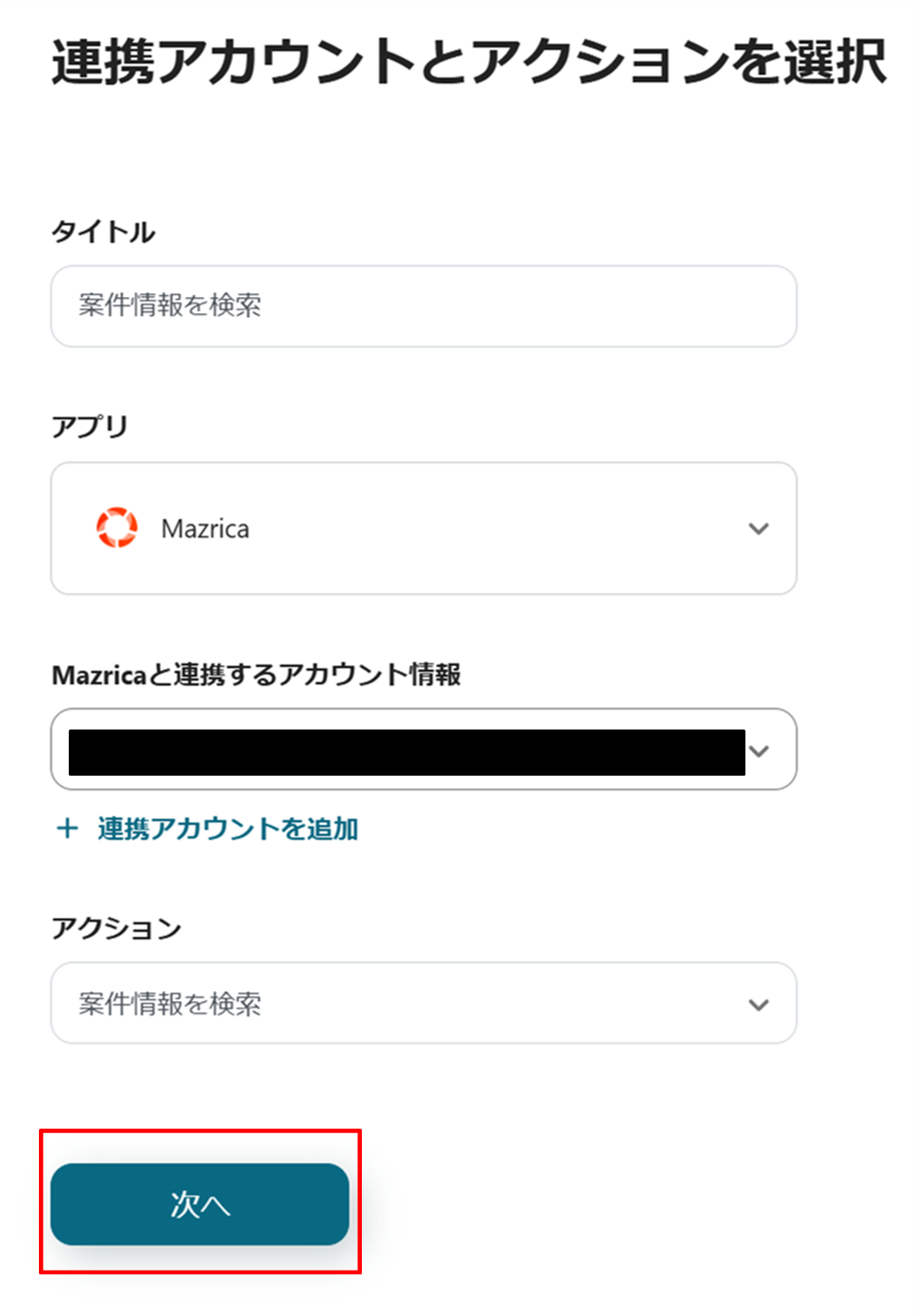Screen dimensions: 920x1316
Task: Open the account info dropdown arrow
Action: click(760, 750)
